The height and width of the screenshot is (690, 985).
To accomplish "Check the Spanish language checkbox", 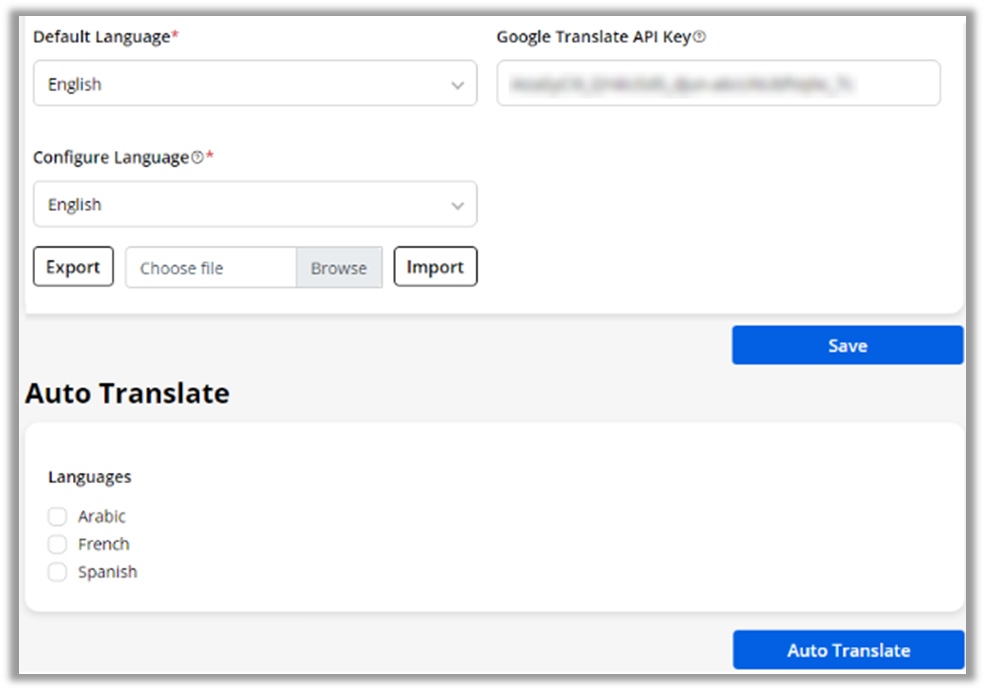I will [x=58, y=572].
